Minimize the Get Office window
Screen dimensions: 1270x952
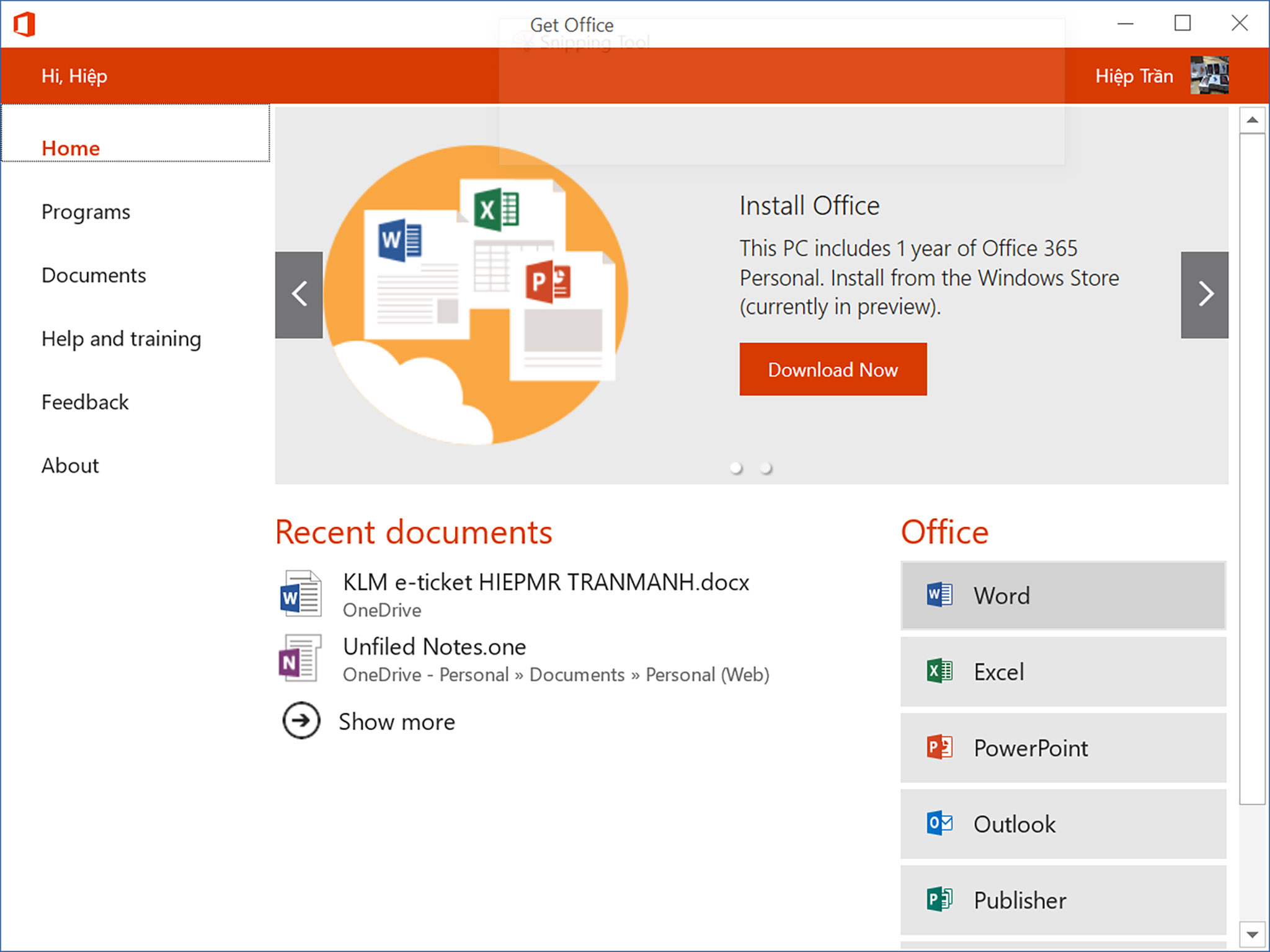(x=1125, y=24)
